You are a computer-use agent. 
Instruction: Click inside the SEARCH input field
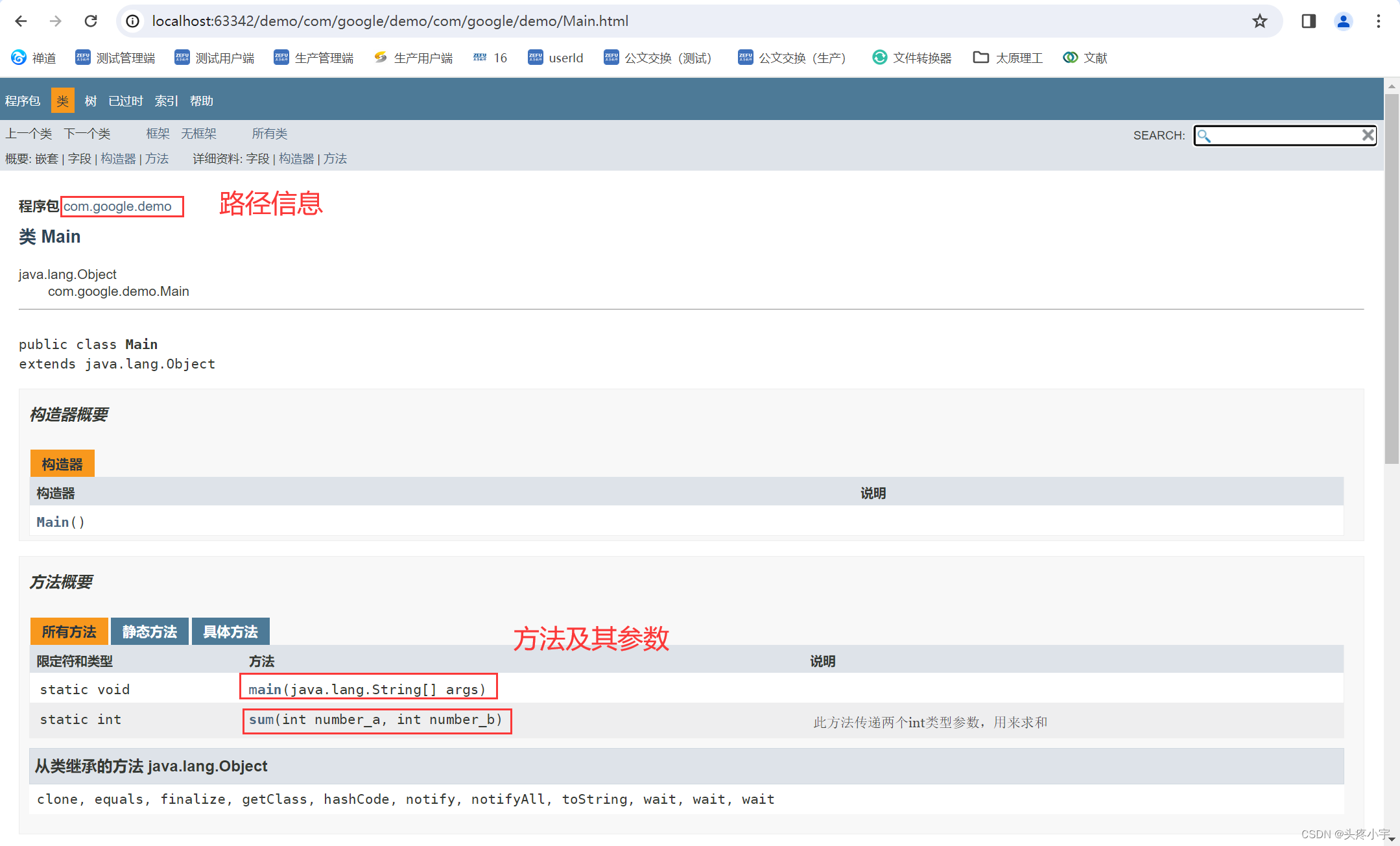click(x=1284, y=136)
